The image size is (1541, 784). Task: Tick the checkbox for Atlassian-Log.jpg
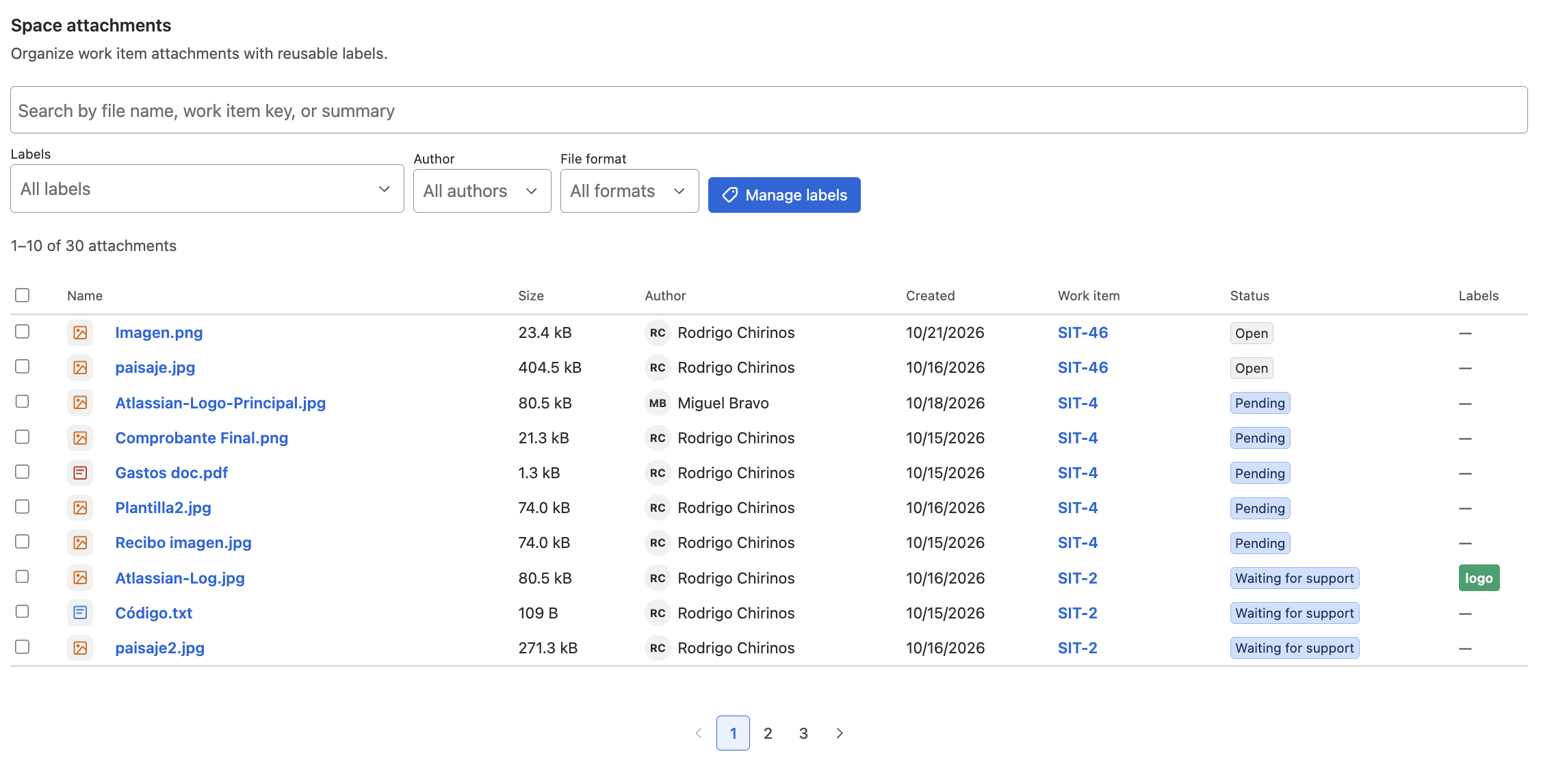23,577
